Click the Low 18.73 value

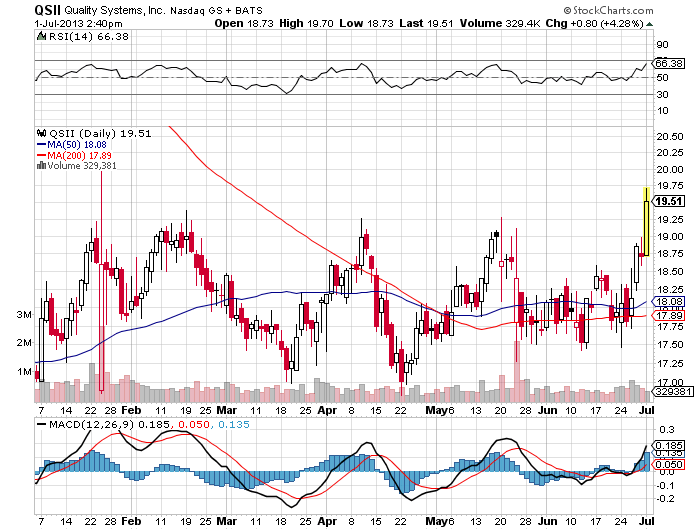pyautogui.click(x=366, y=24)
